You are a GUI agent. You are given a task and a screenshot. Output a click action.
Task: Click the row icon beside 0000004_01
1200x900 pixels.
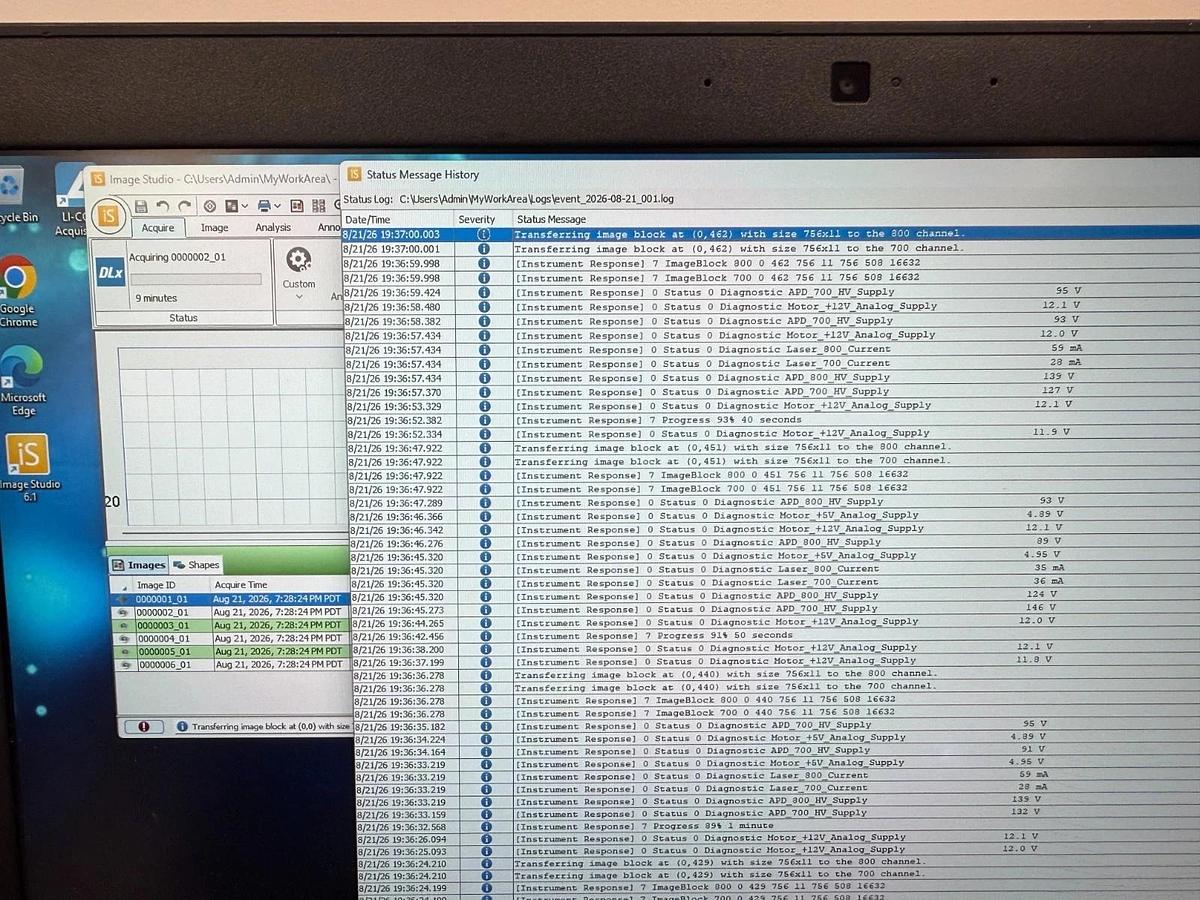pyautogui.click(x=124, y=638)
